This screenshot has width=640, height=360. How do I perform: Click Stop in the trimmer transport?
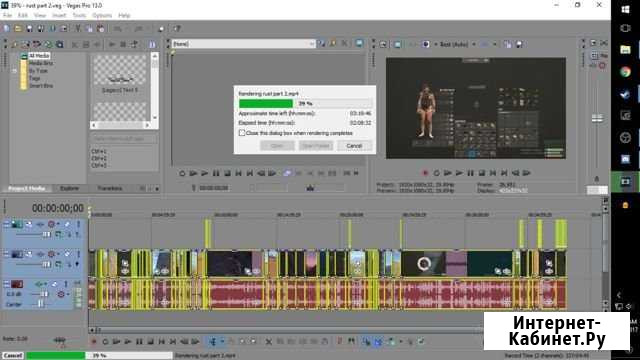coord(227,173)
